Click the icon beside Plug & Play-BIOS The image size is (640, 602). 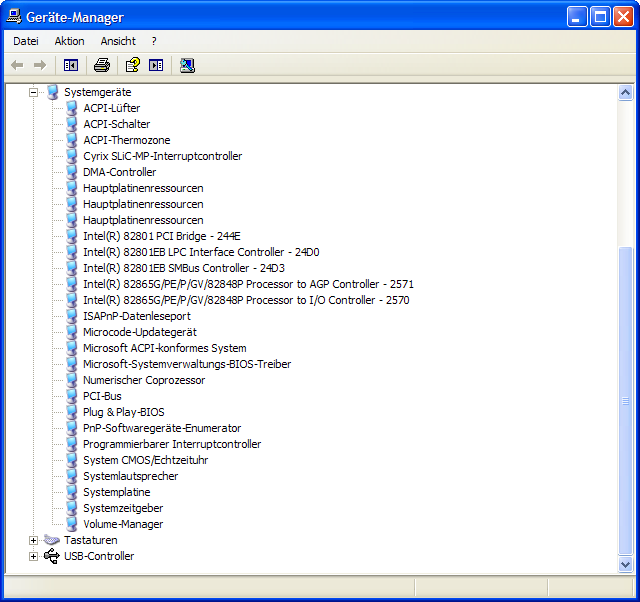click(x=72, y=412)
